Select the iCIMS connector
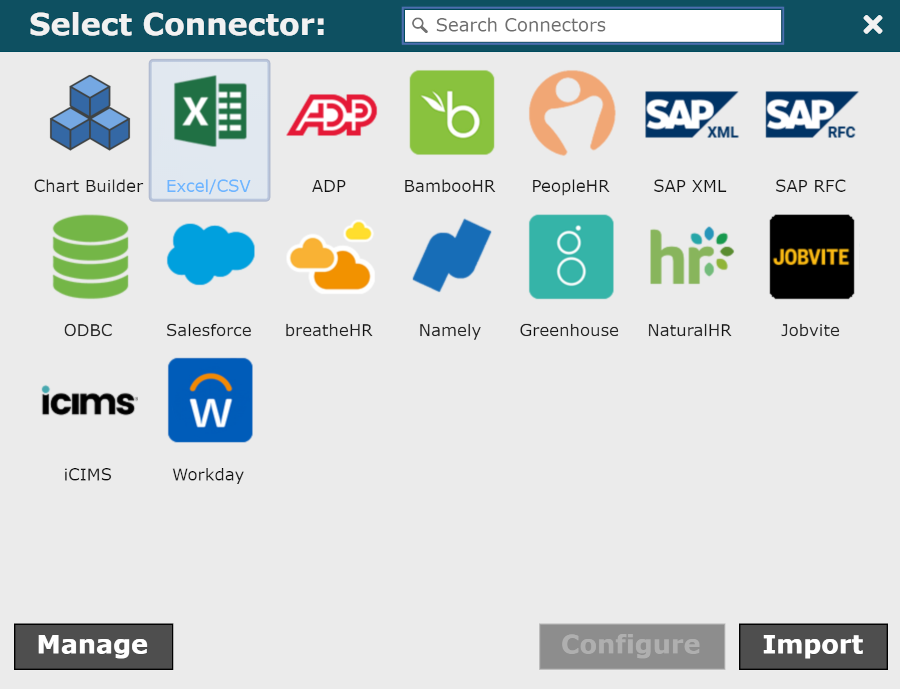 (x=89, y=401)
